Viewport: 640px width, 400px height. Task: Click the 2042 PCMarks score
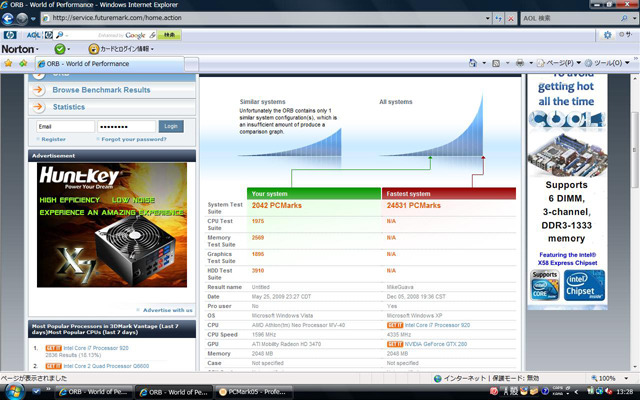pos(277,205)
